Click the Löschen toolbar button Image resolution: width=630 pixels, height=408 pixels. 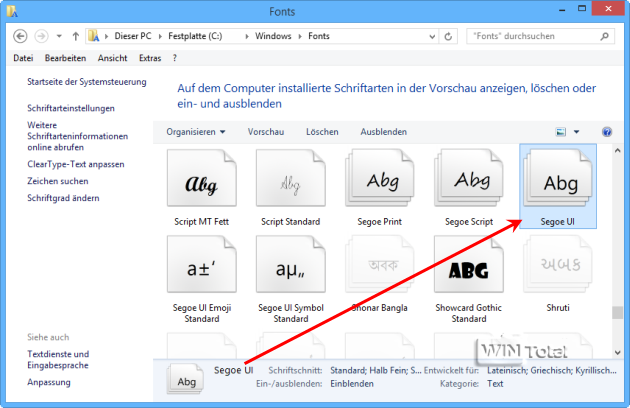[x=322, y=132]
